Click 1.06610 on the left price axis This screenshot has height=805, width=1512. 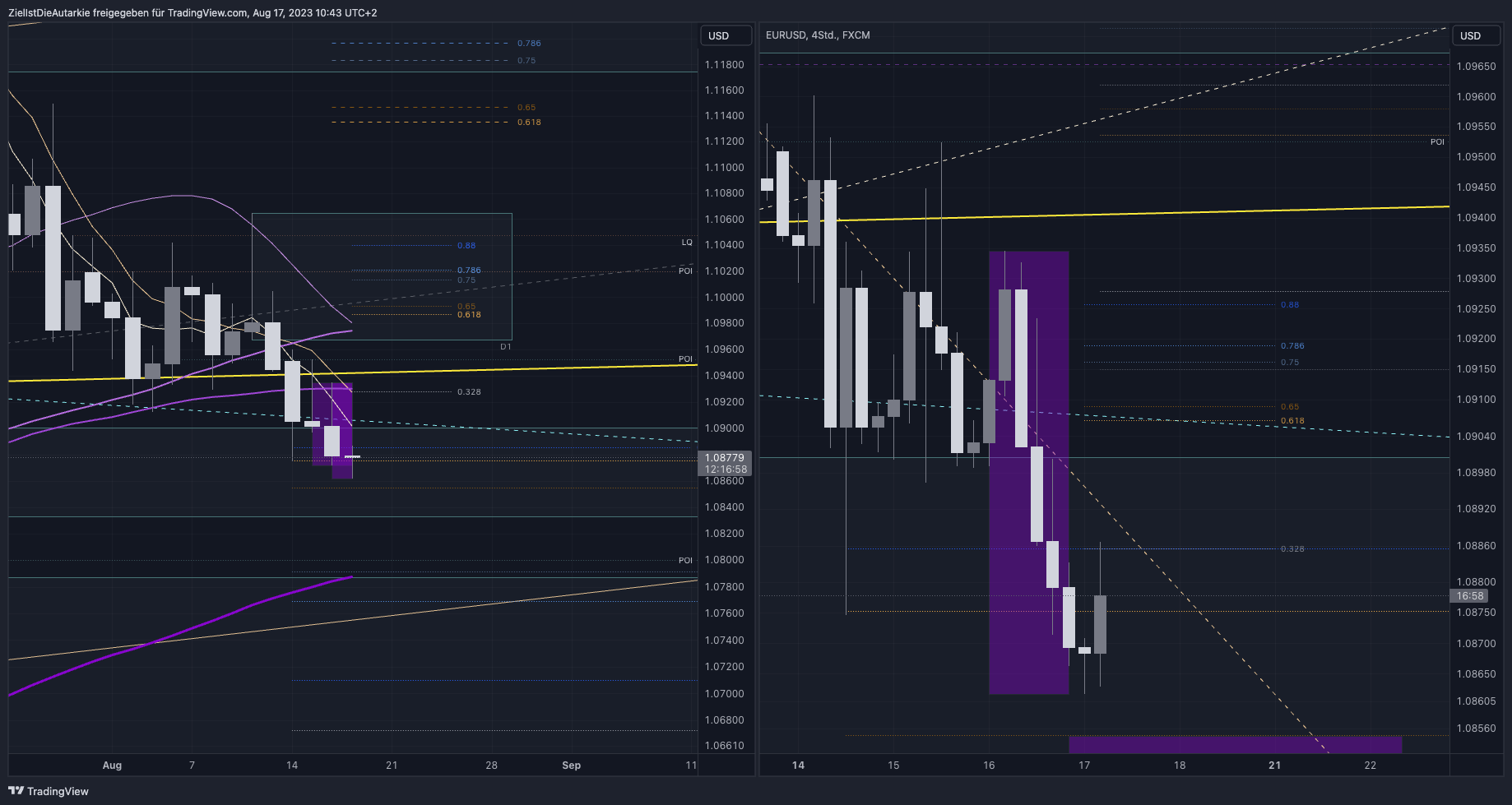click(x=724, y=746)
